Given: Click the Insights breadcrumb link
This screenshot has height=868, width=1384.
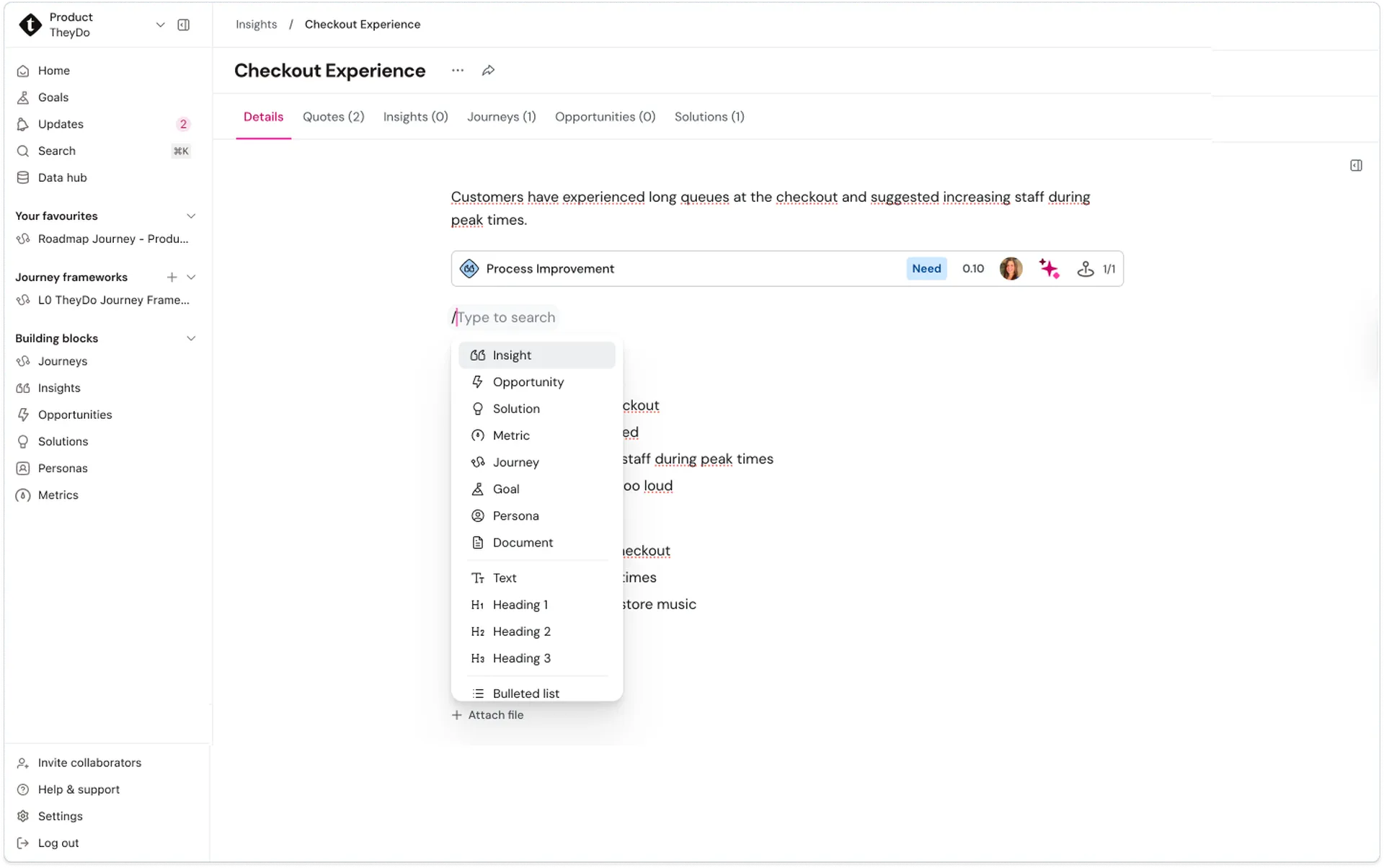Looking at the screenshot, I should coord(256,25).
